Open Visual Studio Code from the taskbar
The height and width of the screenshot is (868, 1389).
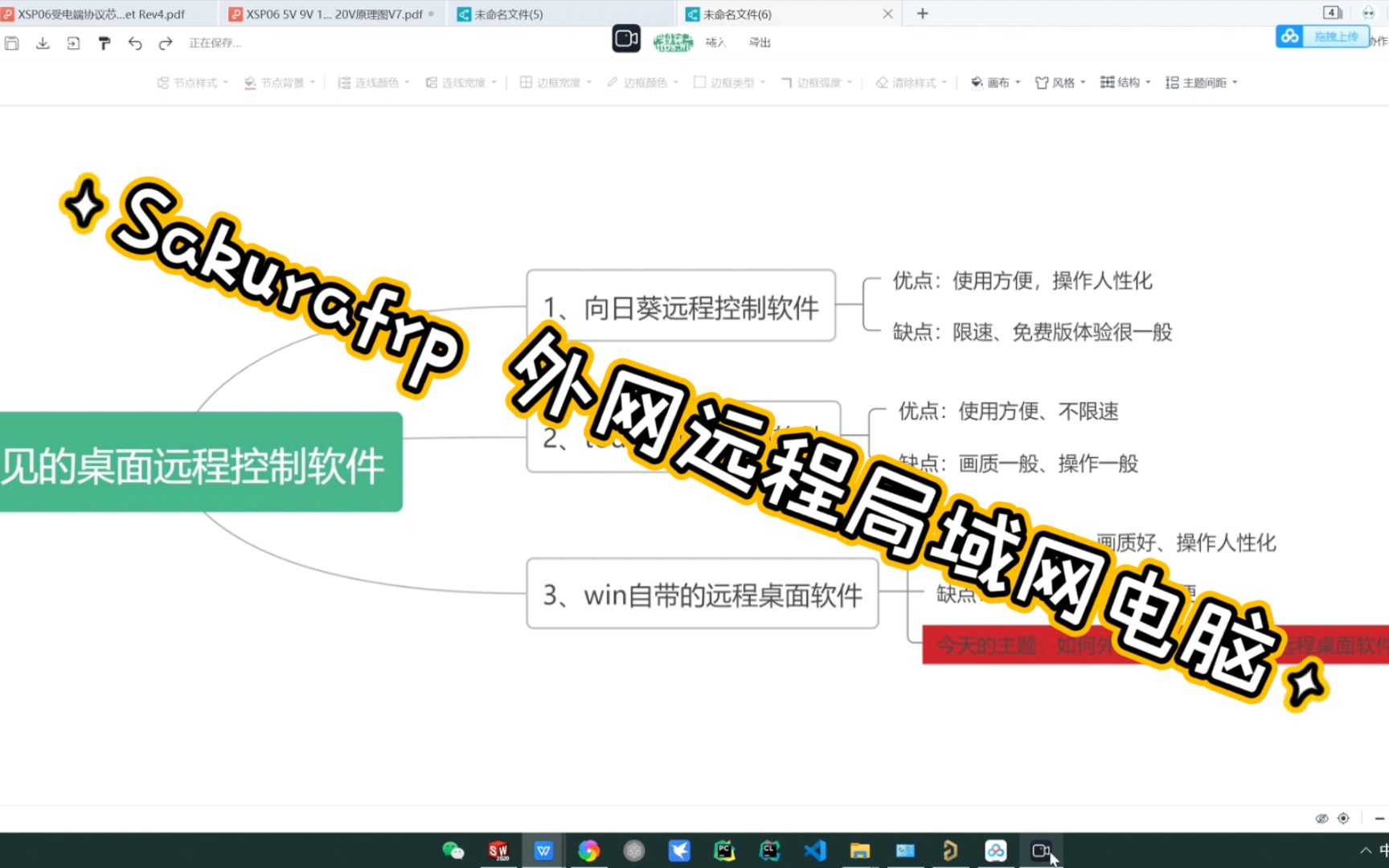[815, 850]
